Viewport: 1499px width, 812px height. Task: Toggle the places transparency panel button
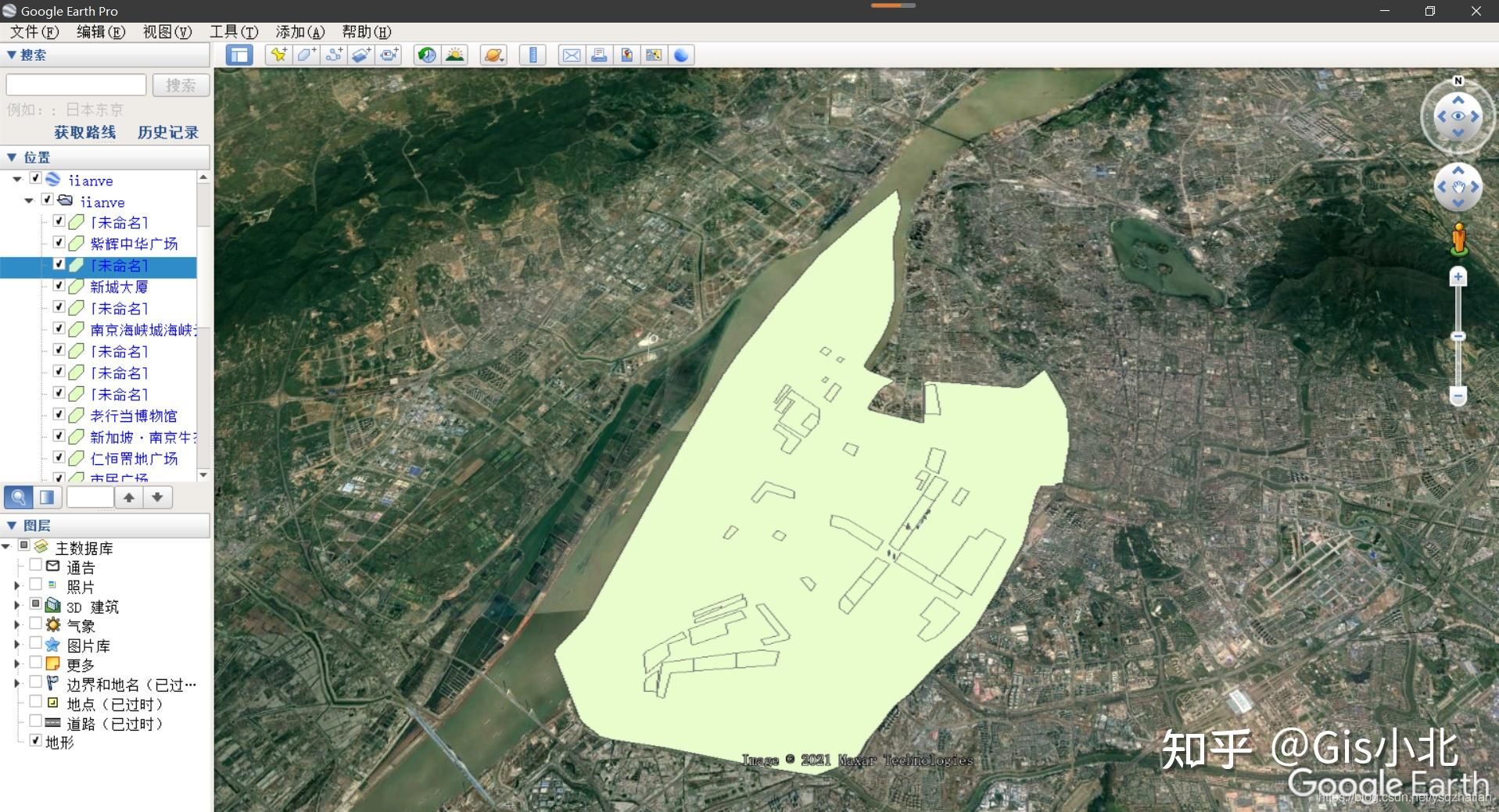coord(47,497)
